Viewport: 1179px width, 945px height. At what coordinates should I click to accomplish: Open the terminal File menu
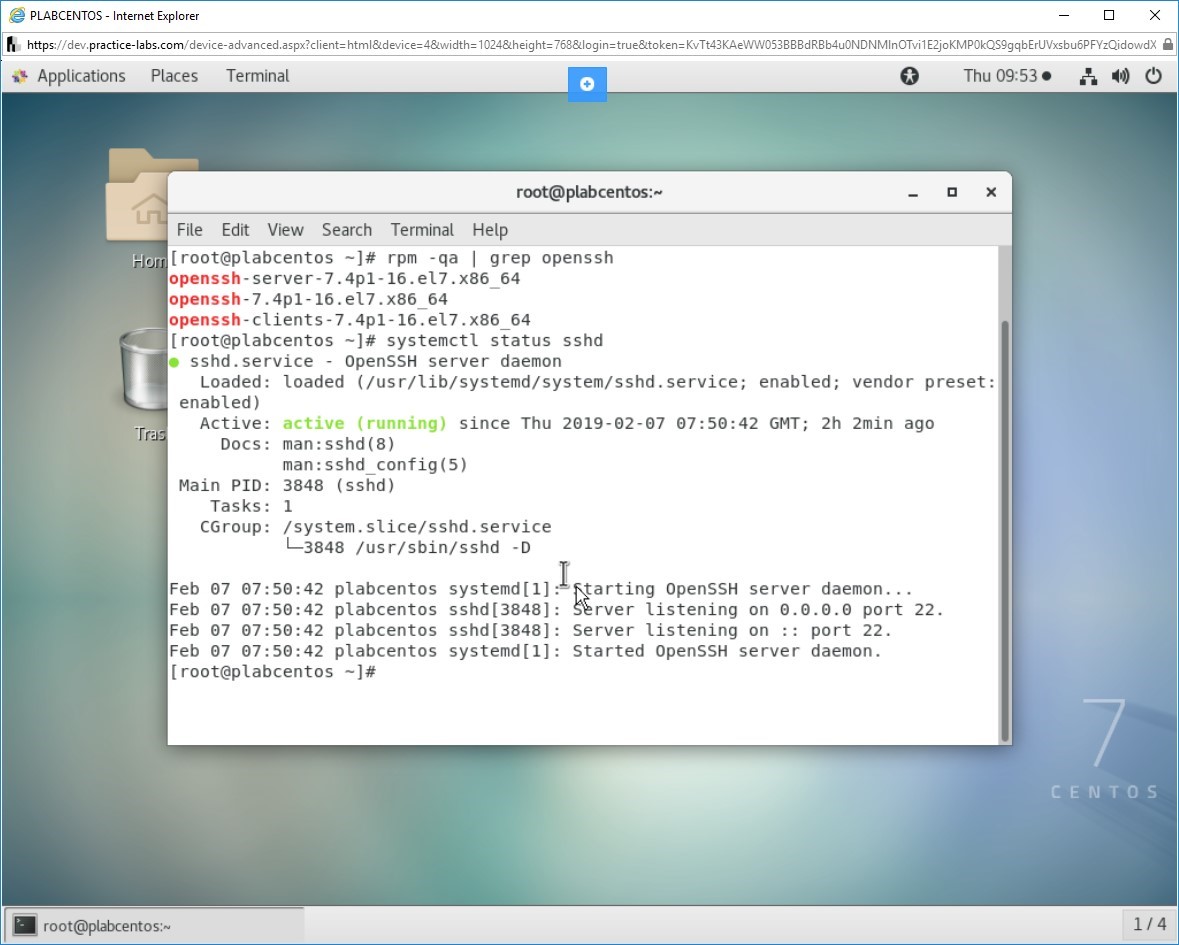pyautogui.click(x=189, y=230)
